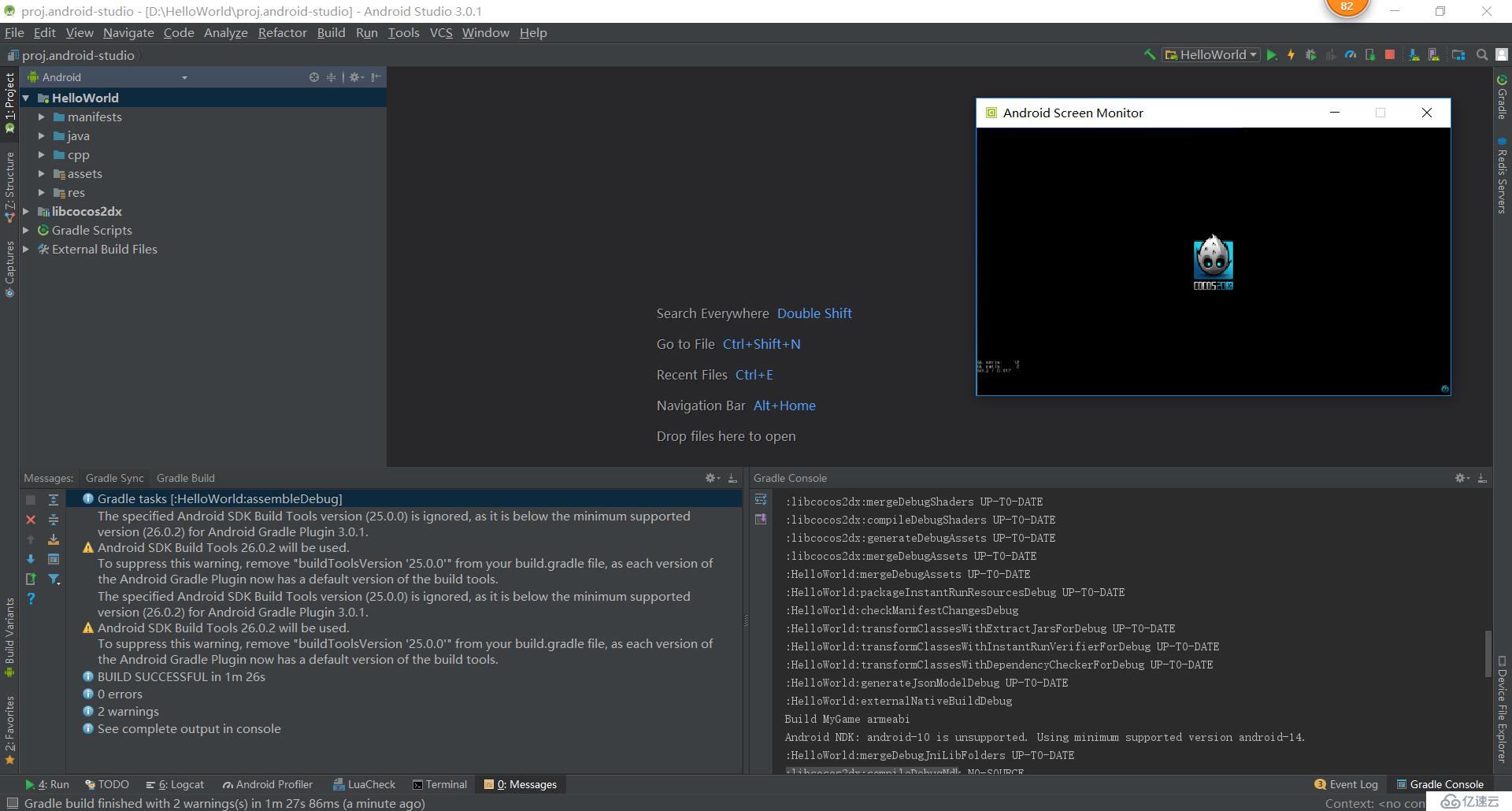The height and width of the screenshot is (811, 1512).
Task: Switch to the Gradle Sync tab
Action: point(114,478)
